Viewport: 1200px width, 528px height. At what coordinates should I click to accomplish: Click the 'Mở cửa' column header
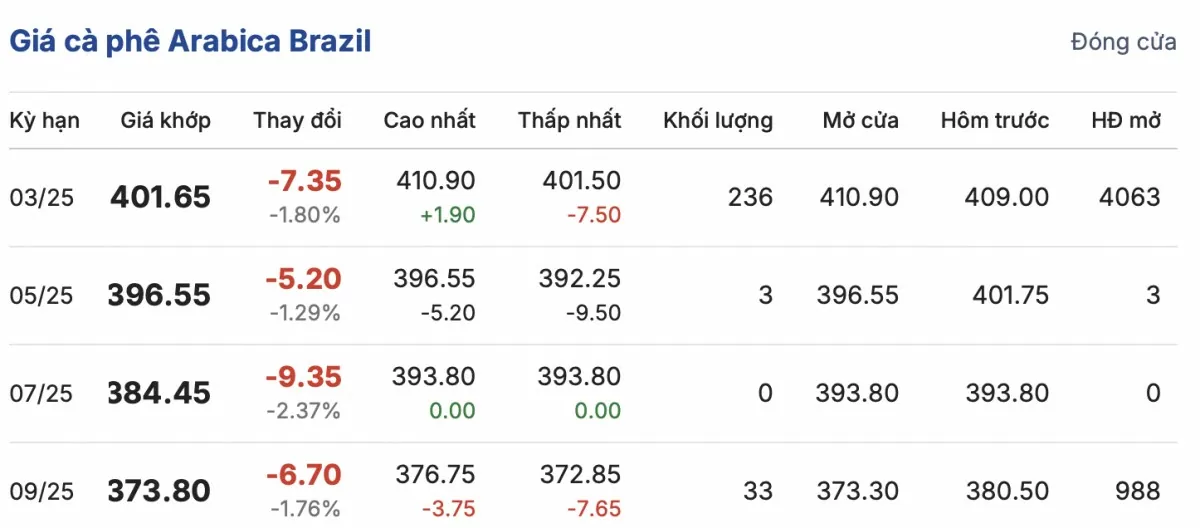861,121
